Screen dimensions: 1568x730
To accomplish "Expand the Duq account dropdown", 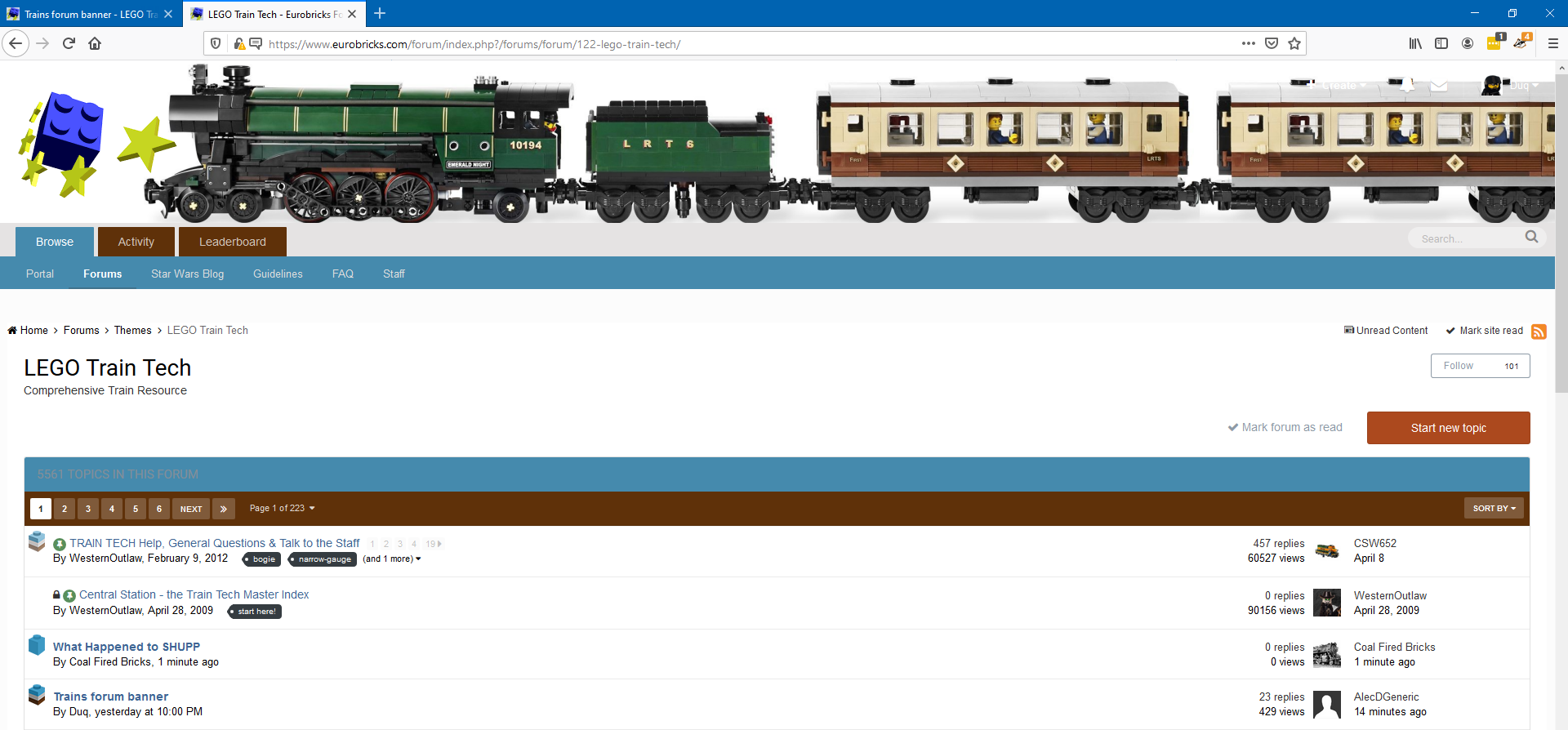I will pyautogui.click(x=1524, y=85).
